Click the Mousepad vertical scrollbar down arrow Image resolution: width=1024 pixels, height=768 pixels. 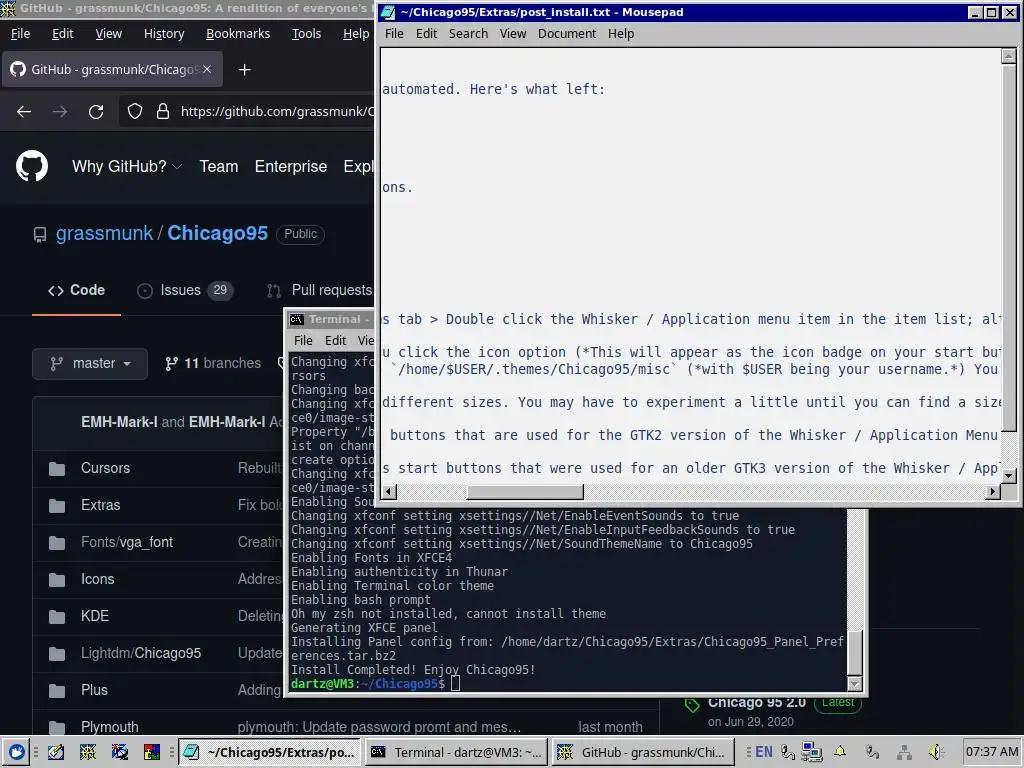pyautogui.click(x=1008, y=476)
